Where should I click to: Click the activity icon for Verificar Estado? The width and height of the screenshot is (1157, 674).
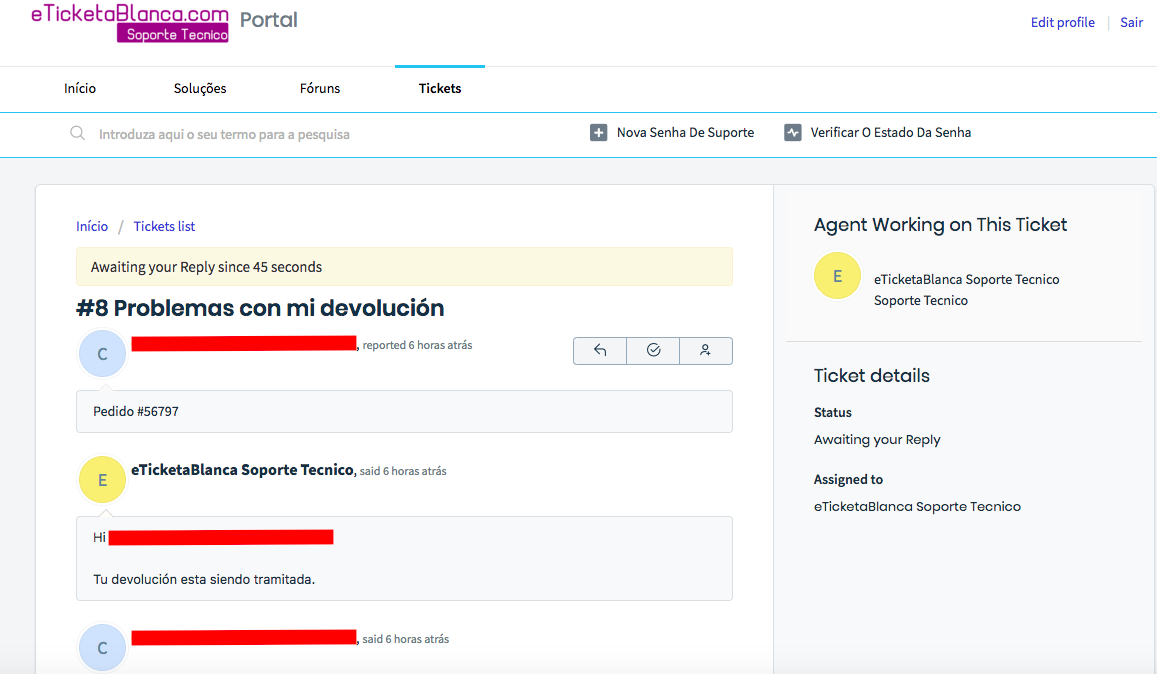tap(792, 133)
